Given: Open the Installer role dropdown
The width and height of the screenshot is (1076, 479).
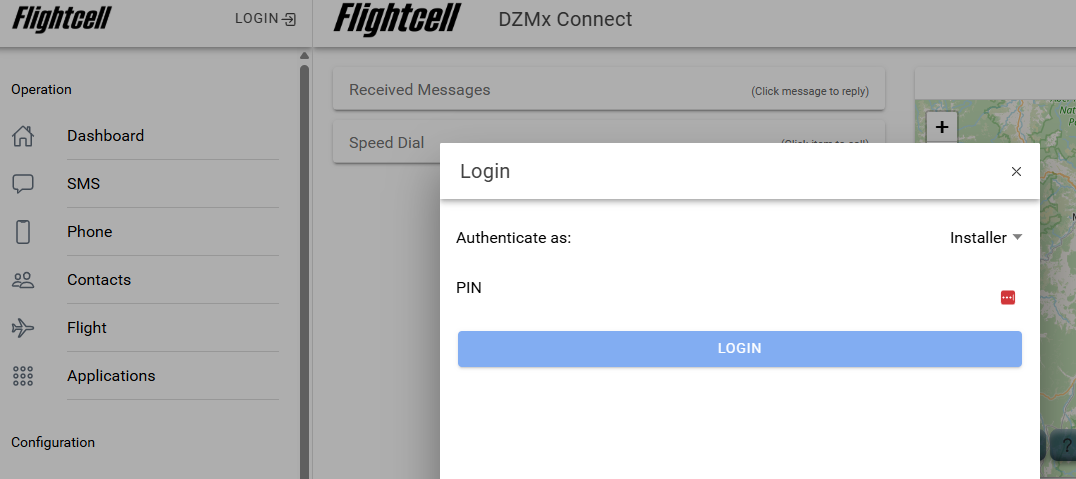Looking at the screenshot, I should tap(978, 238).
